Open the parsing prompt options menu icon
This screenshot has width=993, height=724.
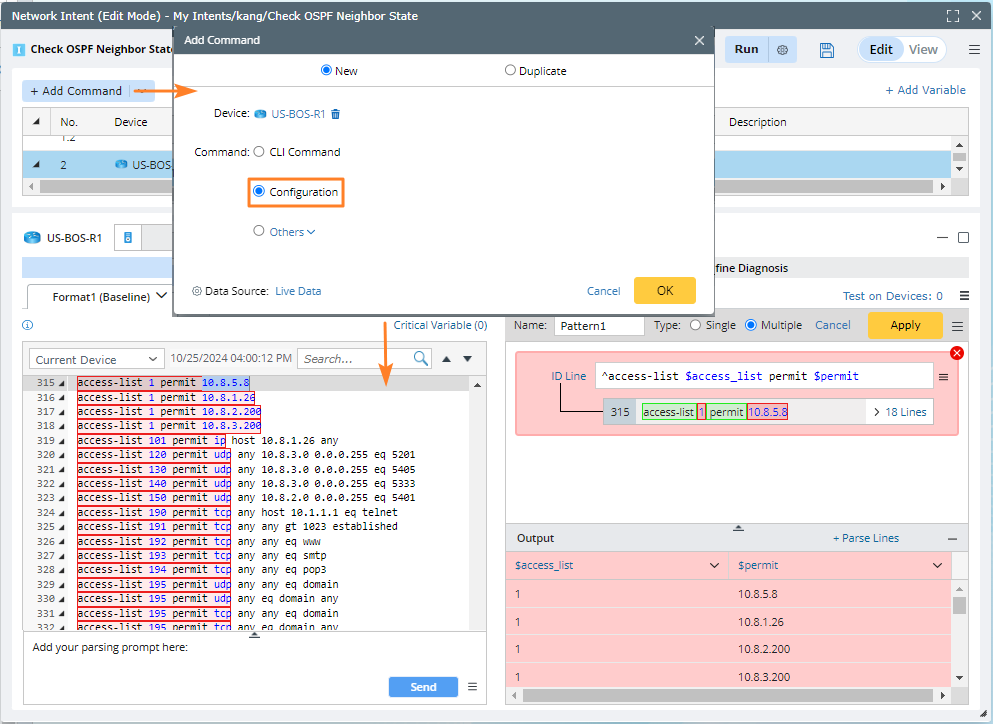click(x=472, y=687)
